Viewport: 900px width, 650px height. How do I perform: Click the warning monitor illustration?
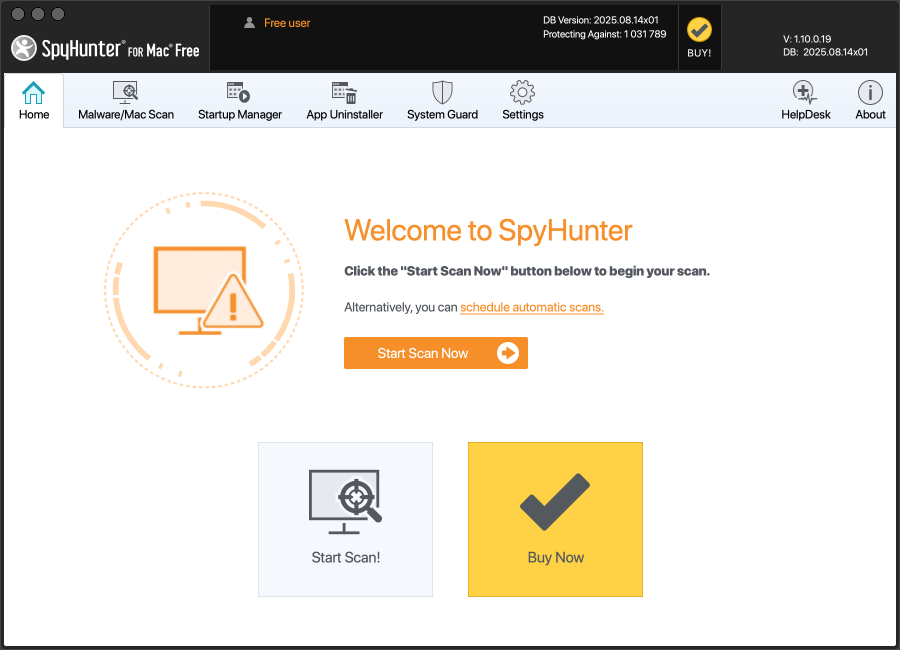204,291
